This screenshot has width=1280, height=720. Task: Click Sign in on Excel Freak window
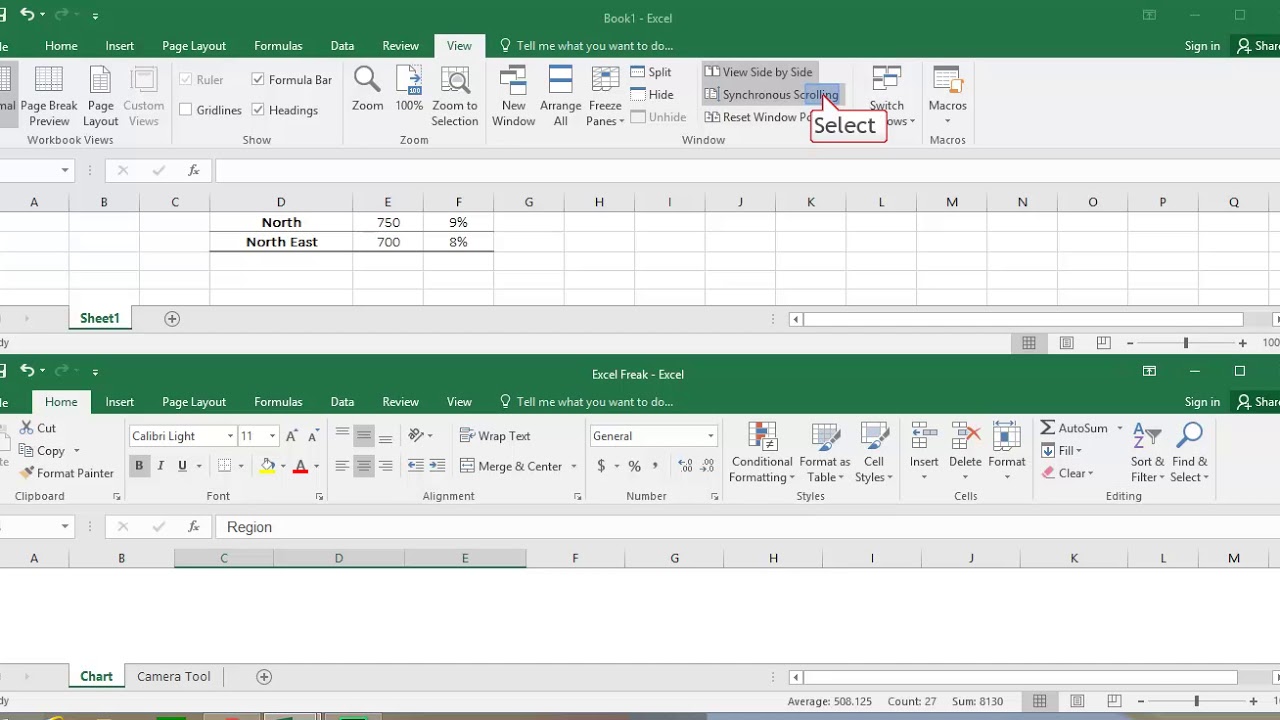click(1202, 402)
